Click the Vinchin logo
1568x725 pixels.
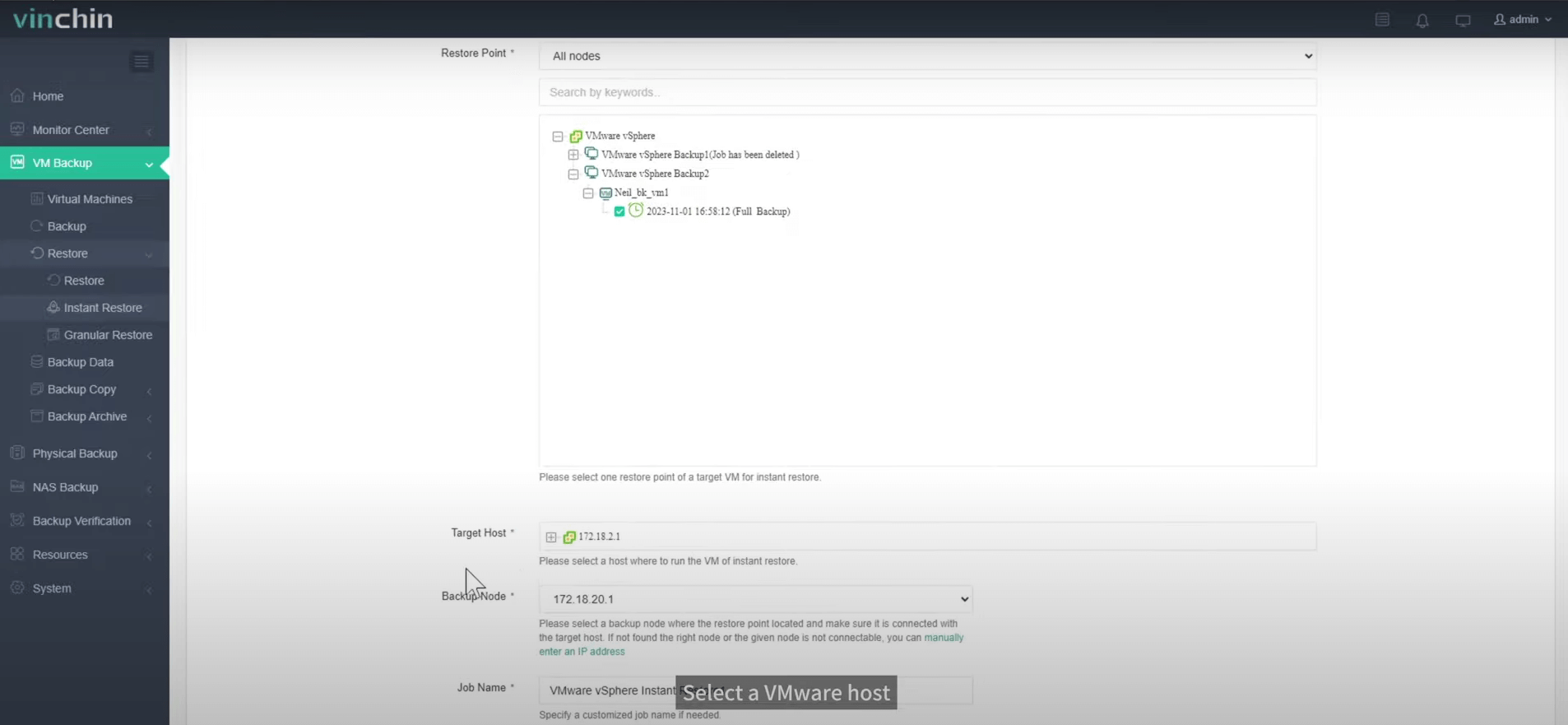[63, 18]
